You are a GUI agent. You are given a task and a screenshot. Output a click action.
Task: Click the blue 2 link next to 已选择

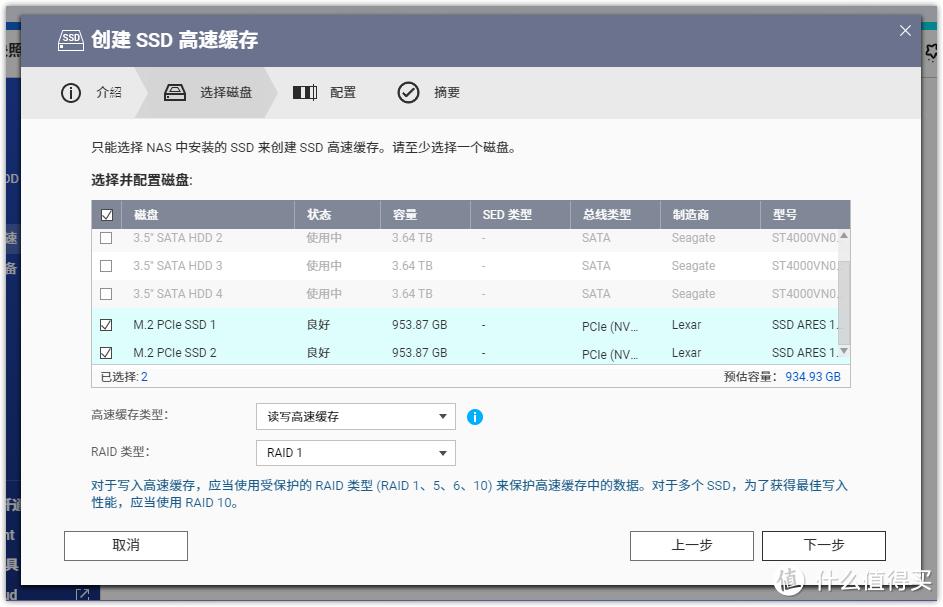(x=146, y=376)
